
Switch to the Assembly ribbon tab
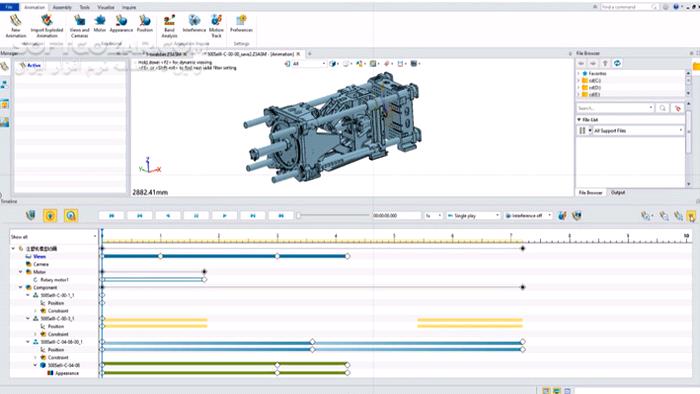pyautogui.click(x=62, y=7)
